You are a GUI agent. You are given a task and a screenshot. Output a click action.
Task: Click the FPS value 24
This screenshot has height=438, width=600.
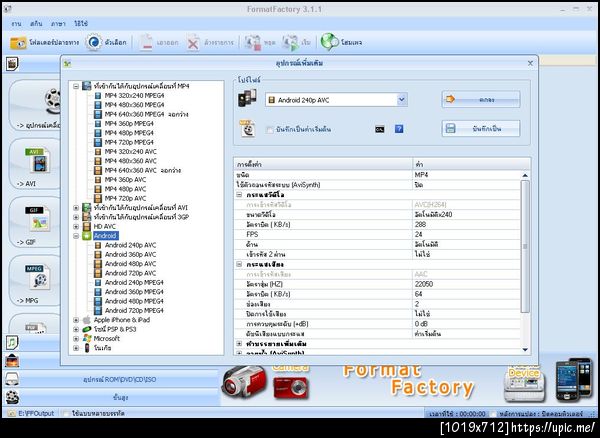419,234
